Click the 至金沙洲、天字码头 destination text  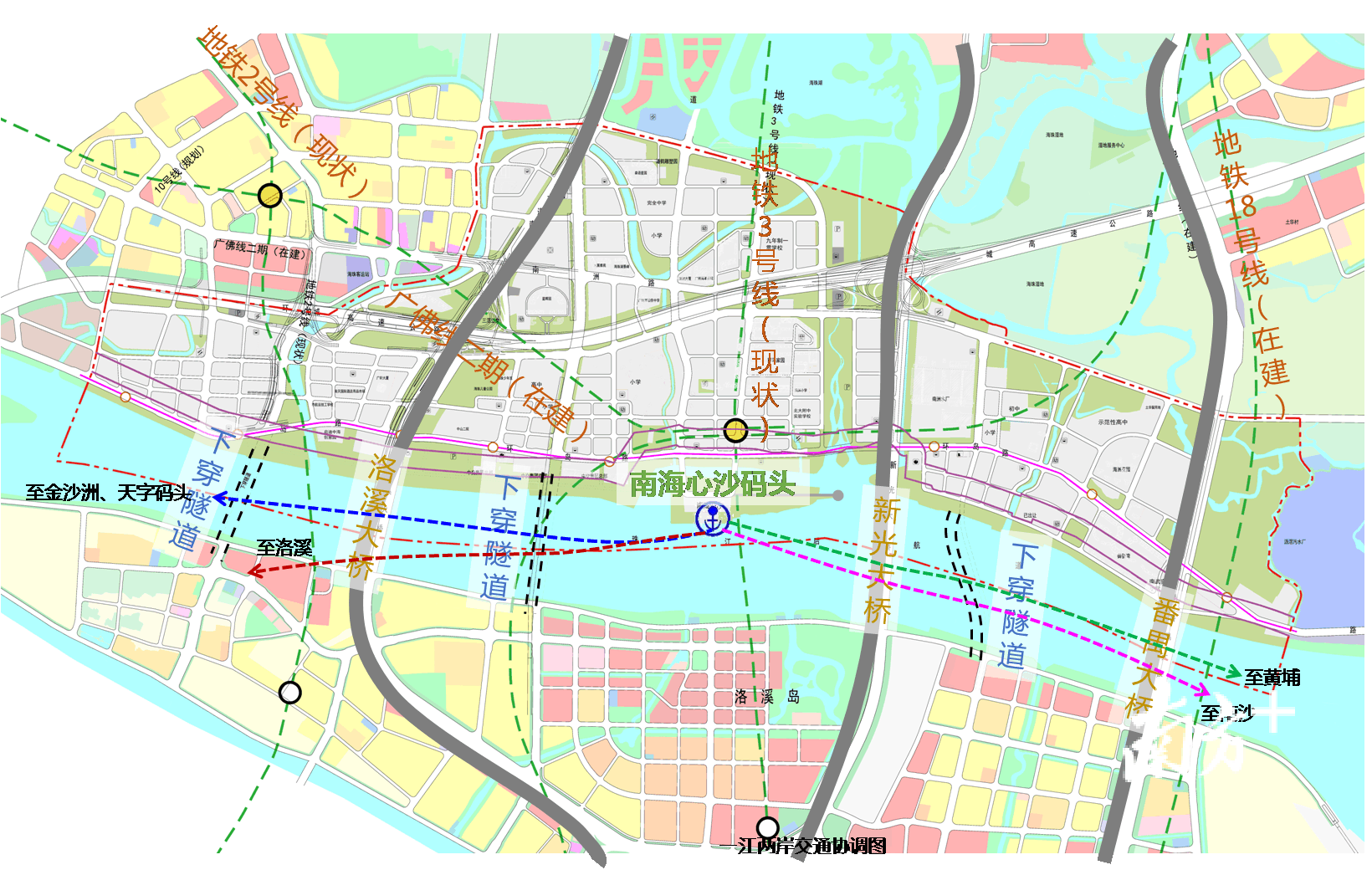tap(109, 493)
